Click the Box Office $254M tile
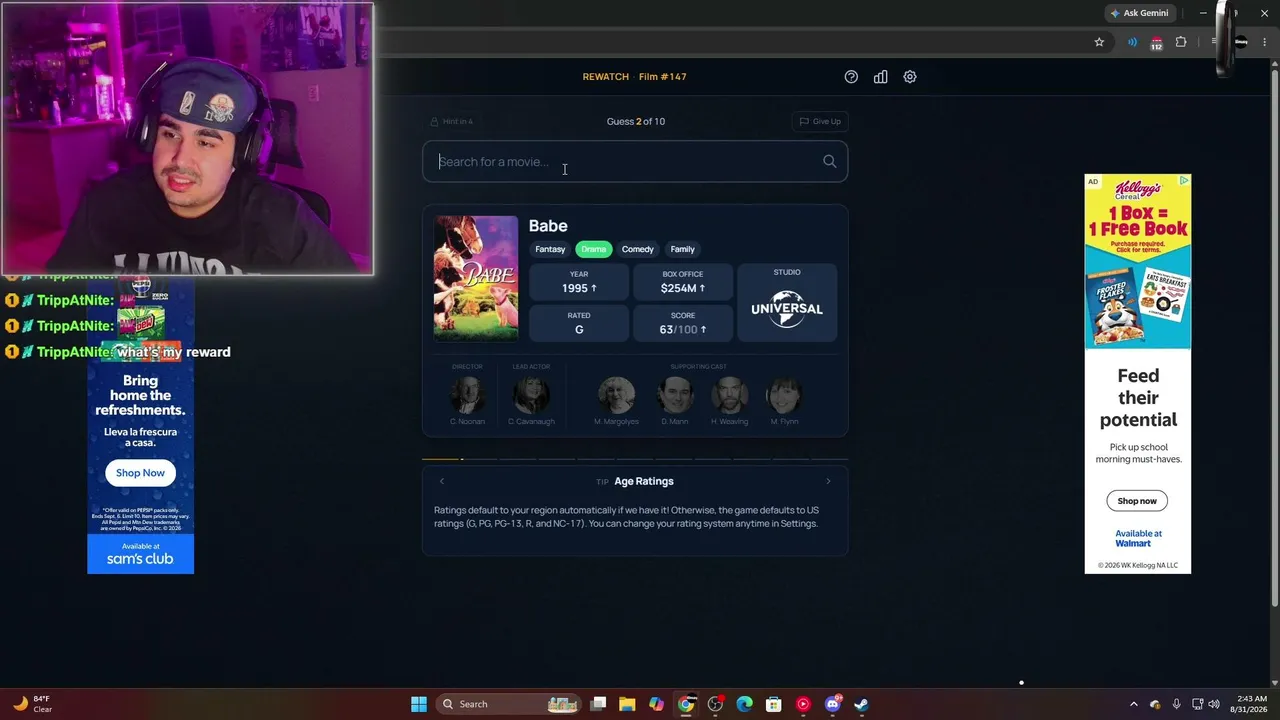 683,282
